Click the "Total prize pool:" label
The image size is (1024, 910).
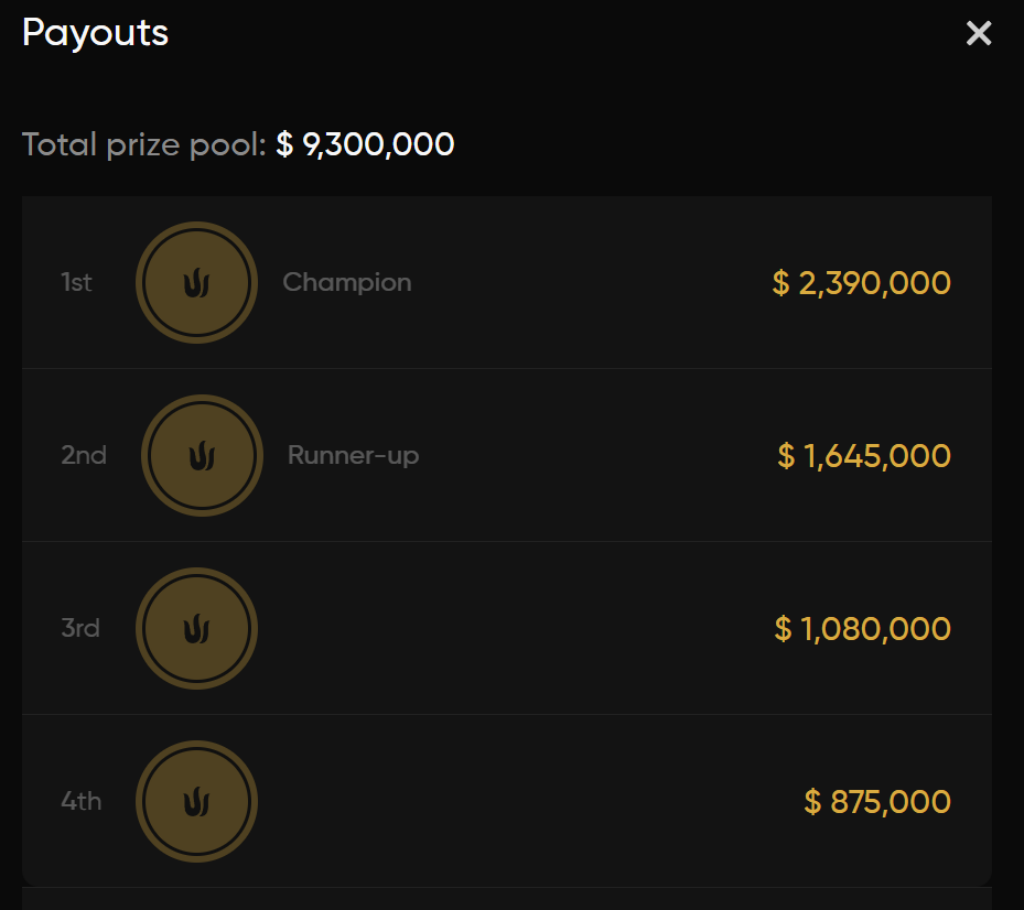[x=144, y=145]
